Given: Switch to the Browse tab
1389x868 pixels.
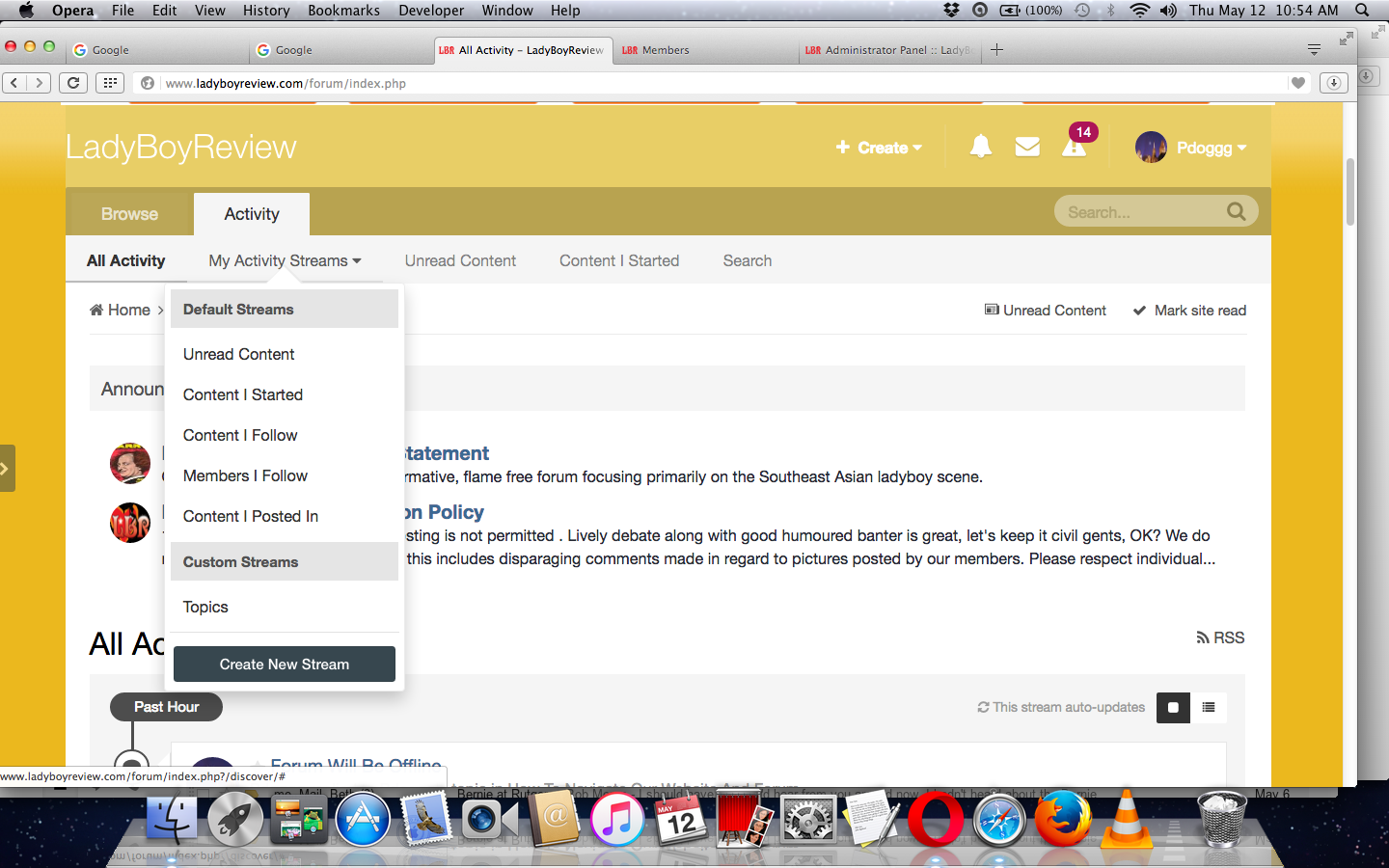Looking at the screenshot, I should (129, 214).
